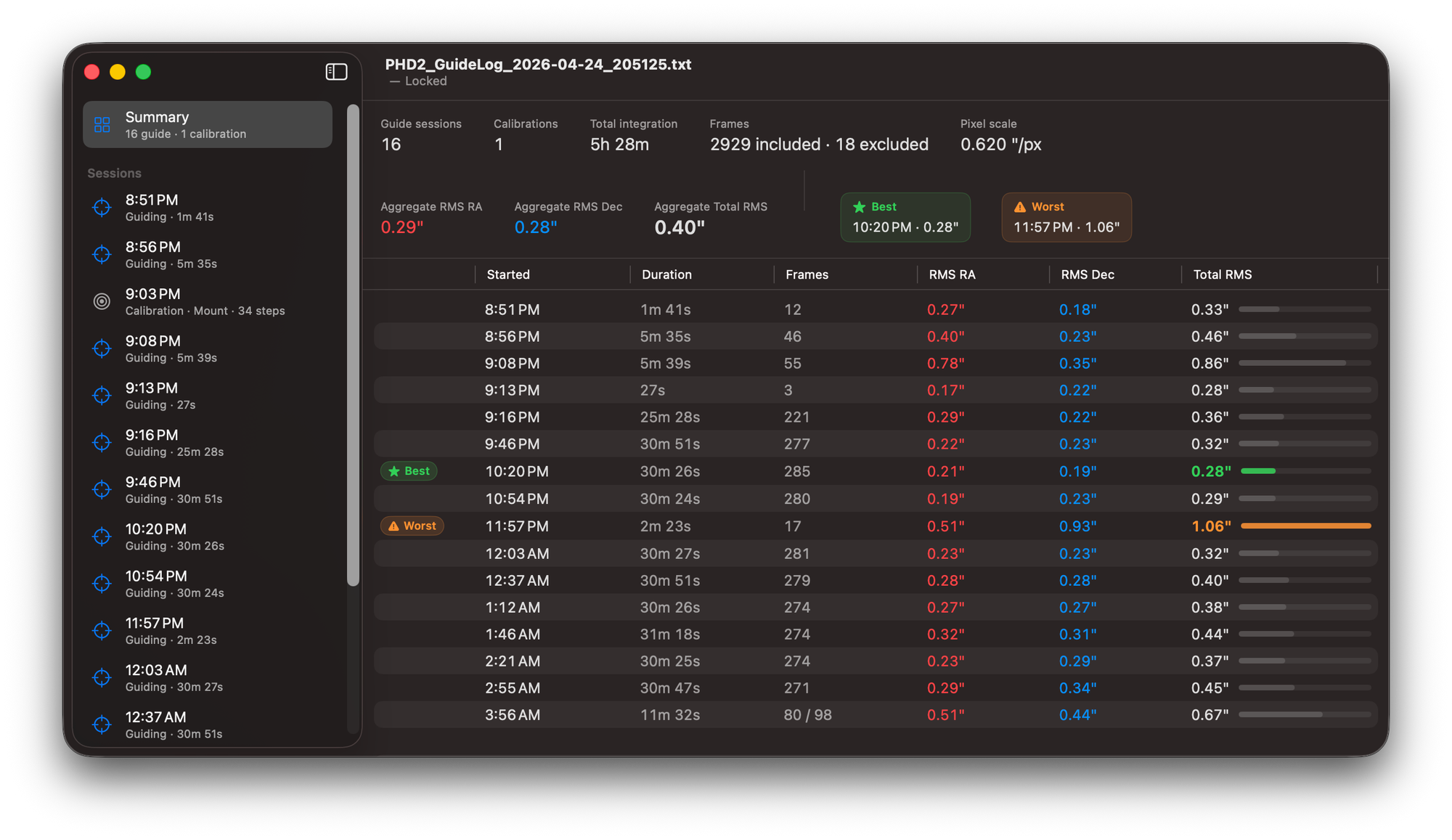The width and height of the screenshot is (1452, 840).
Task: Click the sidebar vertical scrollbar
Action: 353,345
